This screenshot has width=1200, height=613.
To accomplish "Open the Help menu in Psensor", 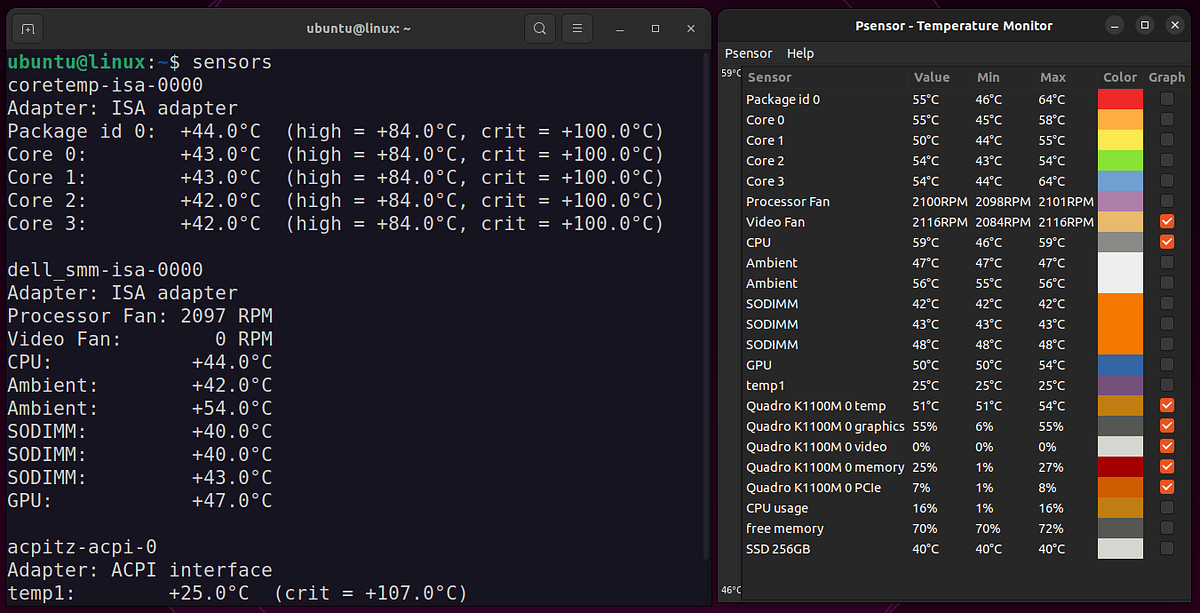I will (800, 53).
